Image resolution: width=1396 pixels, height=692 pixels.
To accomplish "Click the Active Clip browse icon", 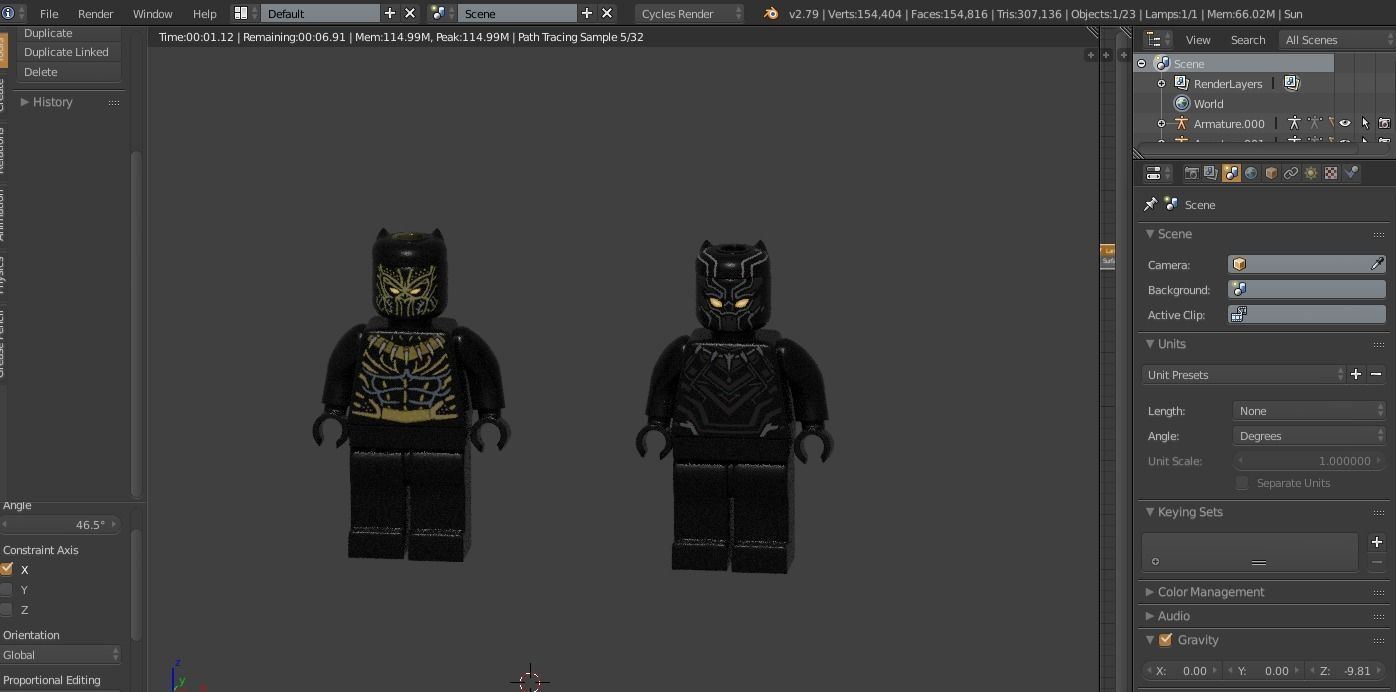I will point(1239,314).
